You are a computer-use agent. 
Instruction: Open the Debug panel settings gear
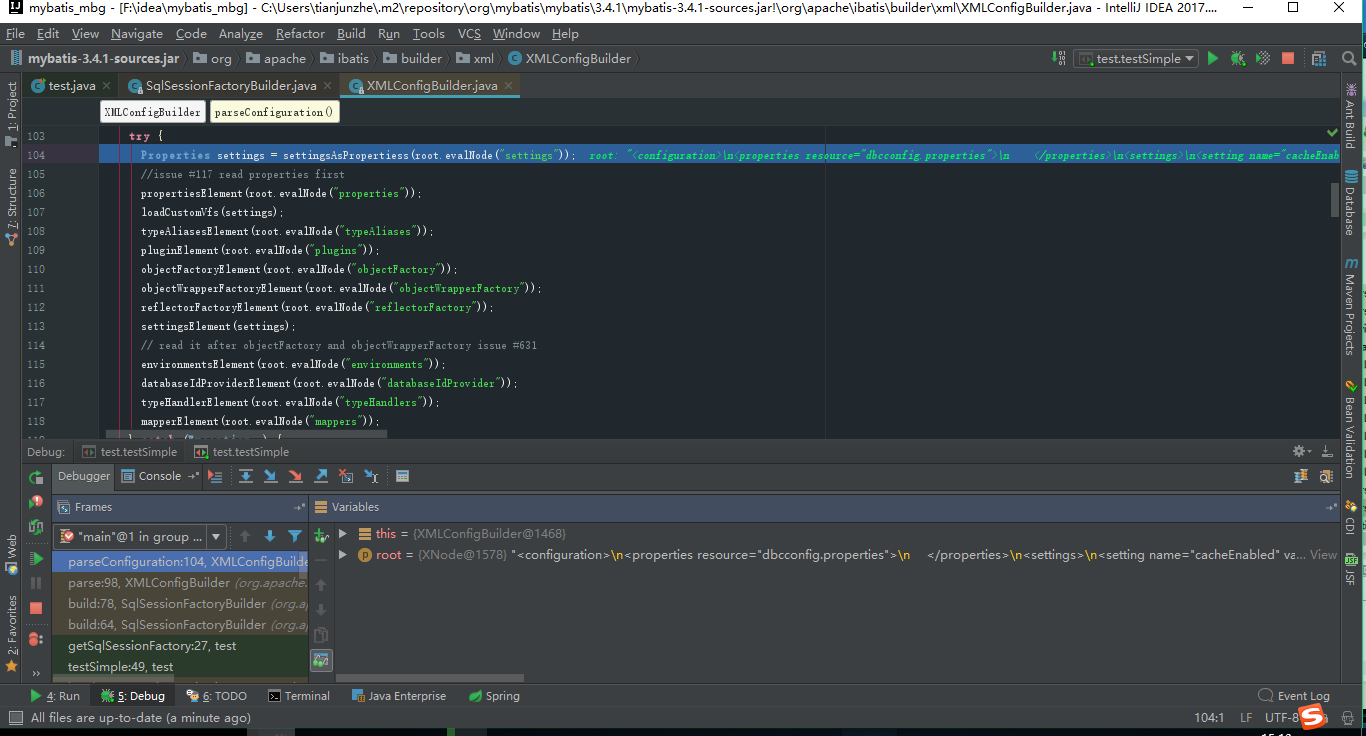[x=1297, y=451]
